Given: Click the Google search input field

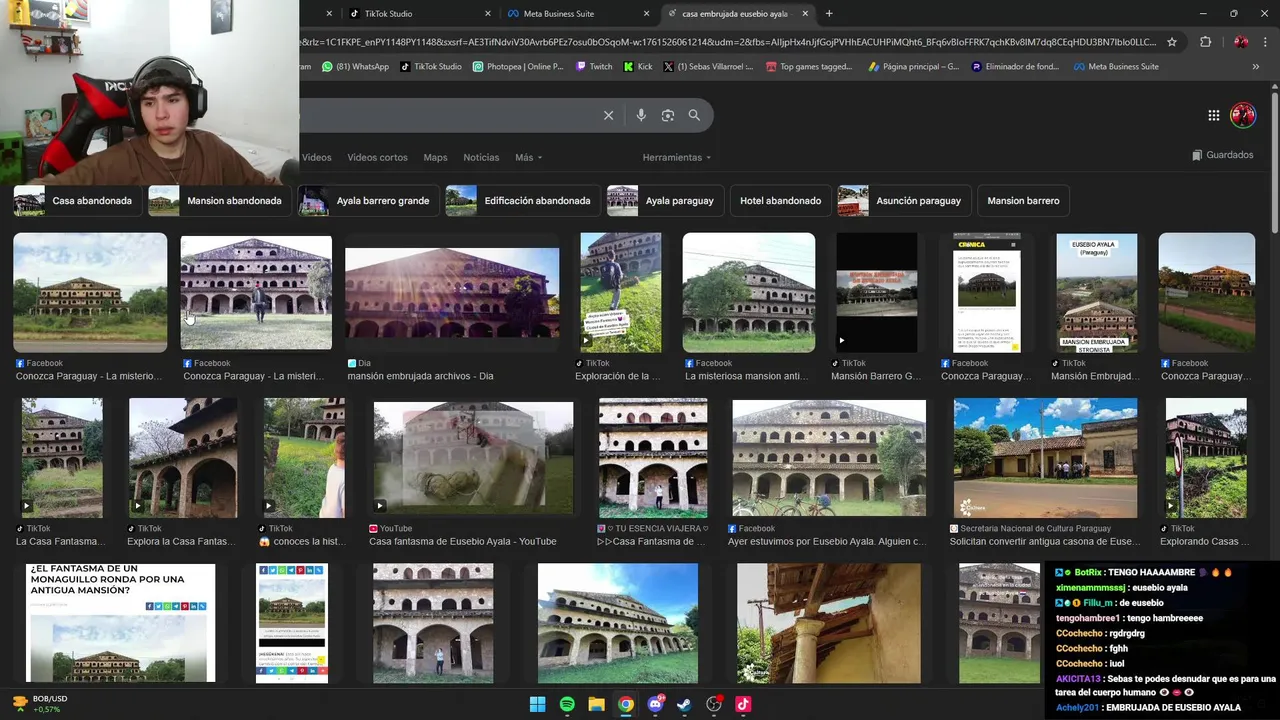Looking at the screenshot, I should 450,115.
